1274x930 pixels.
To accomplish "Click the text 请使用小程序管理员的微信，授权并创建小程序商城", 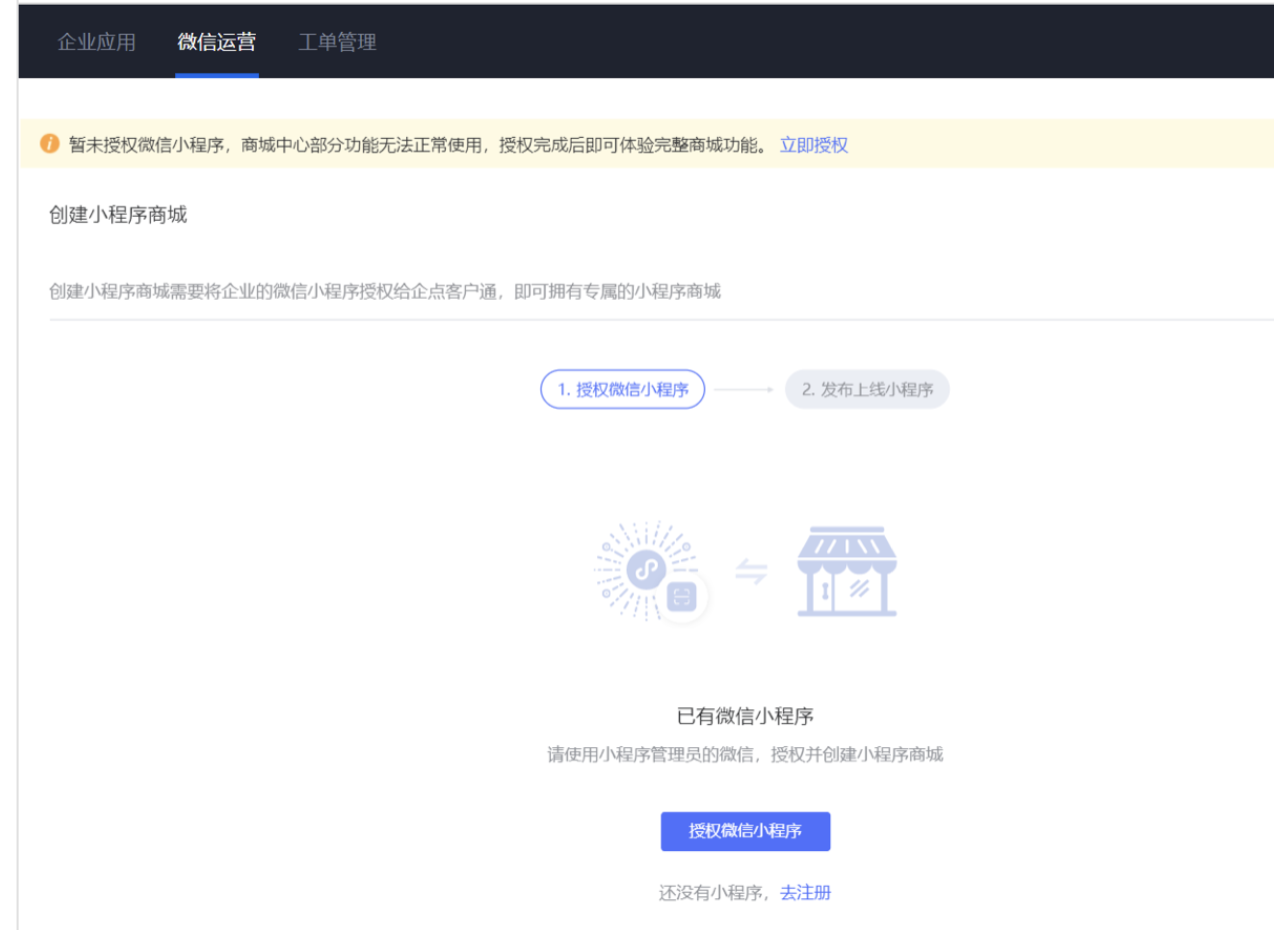I will pyautogui.click(x=745, y=755).
